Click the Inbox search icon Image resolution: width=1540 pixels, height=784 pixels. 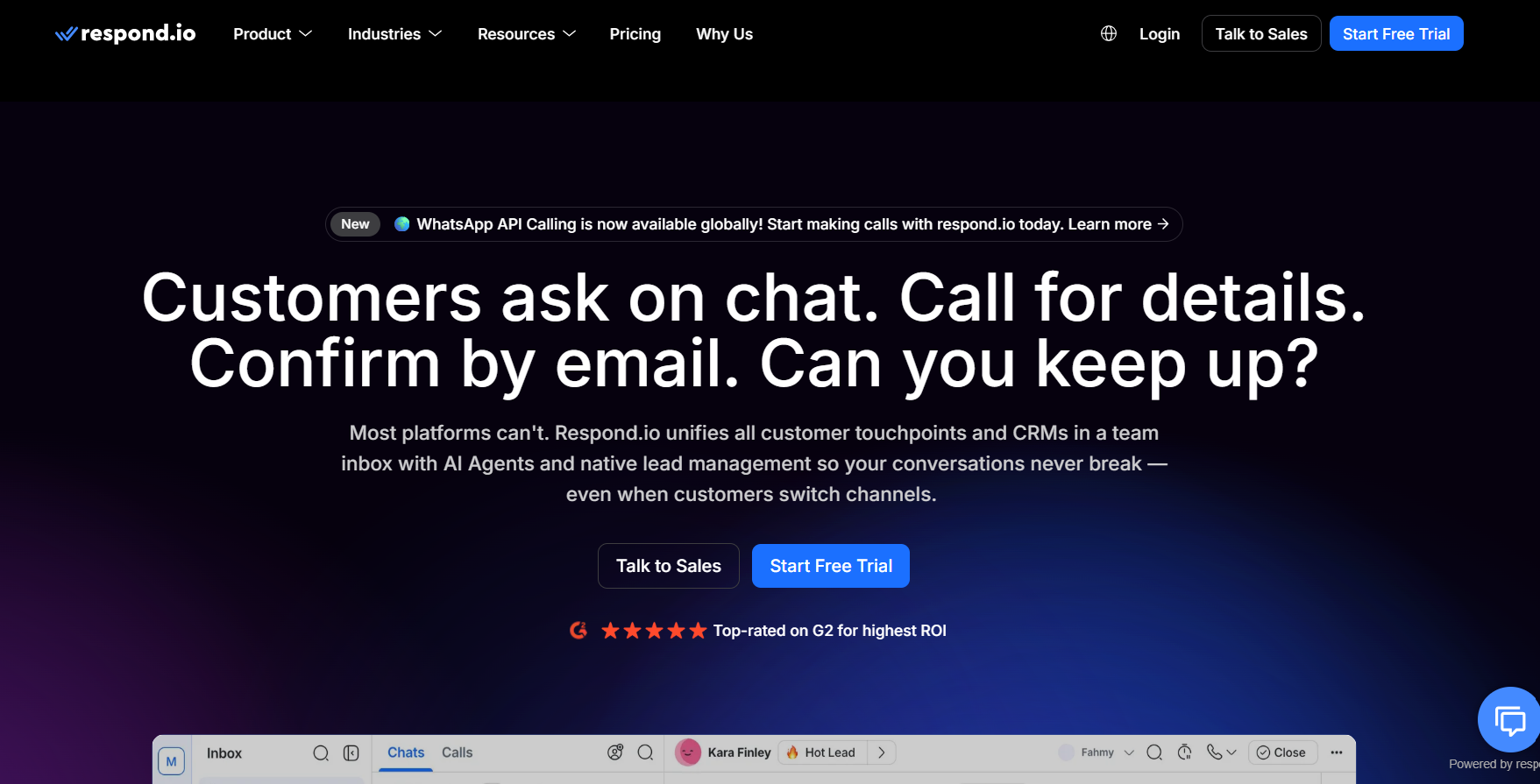click(321, 753)
